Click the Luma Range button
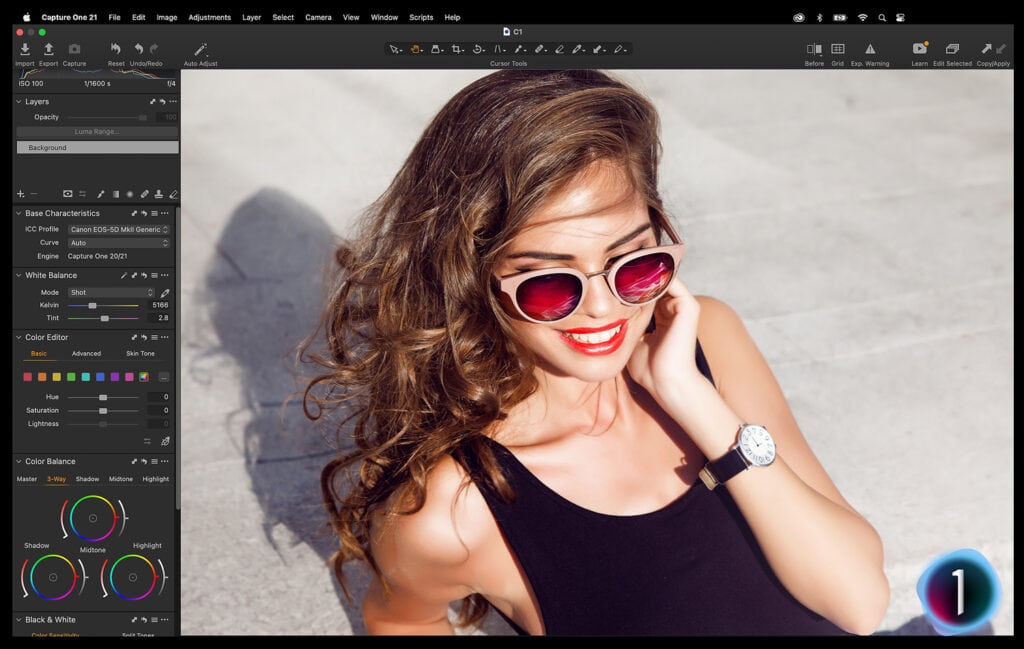The width and height of the screenshot is (1024, 649). point(97,132)
